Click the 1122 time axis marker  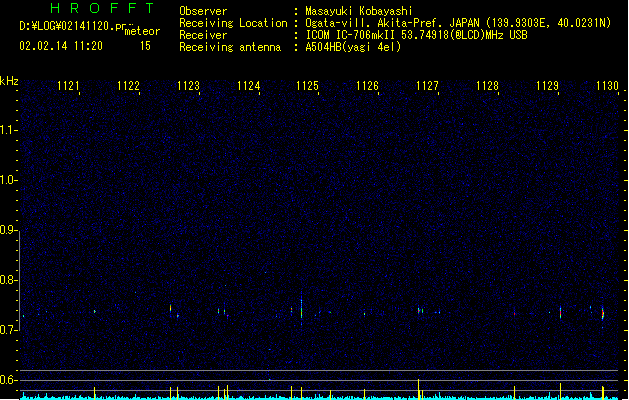(128, 86)
